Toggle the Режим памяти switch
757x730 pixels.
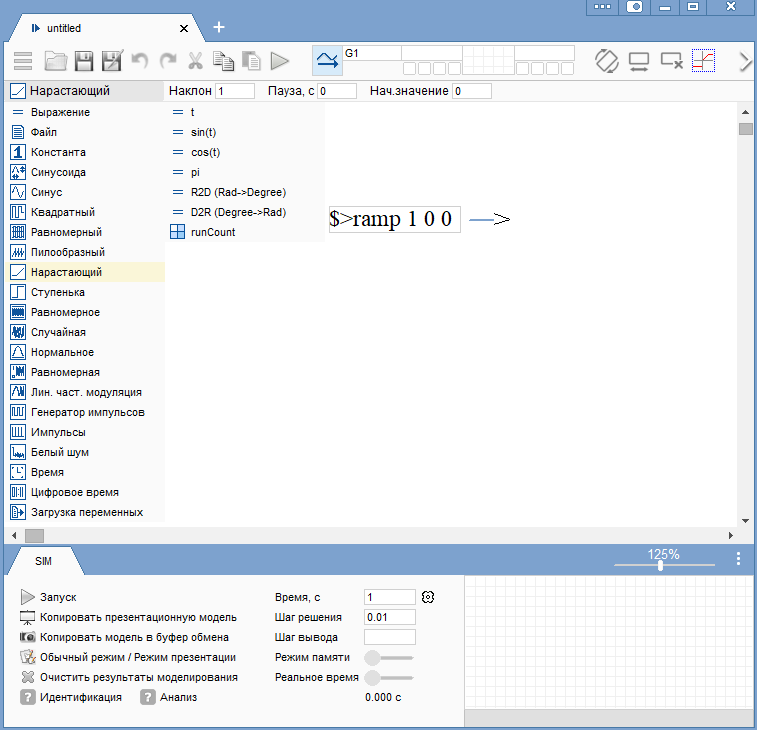pyautogui.click(x=389, y=658)
